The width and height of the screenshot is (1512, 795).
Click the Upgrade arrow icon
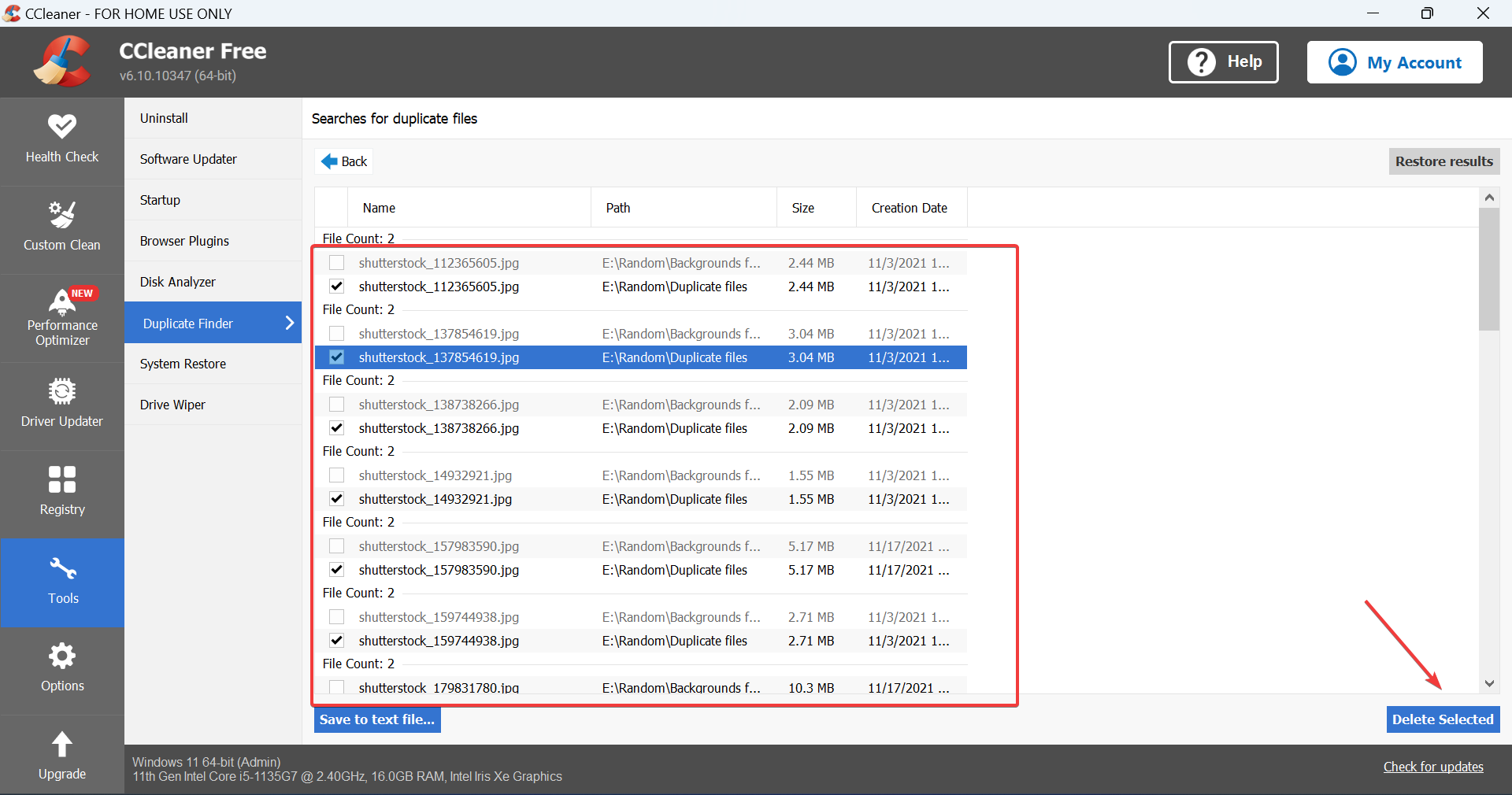pyautogui.click(x=62, y=744)
